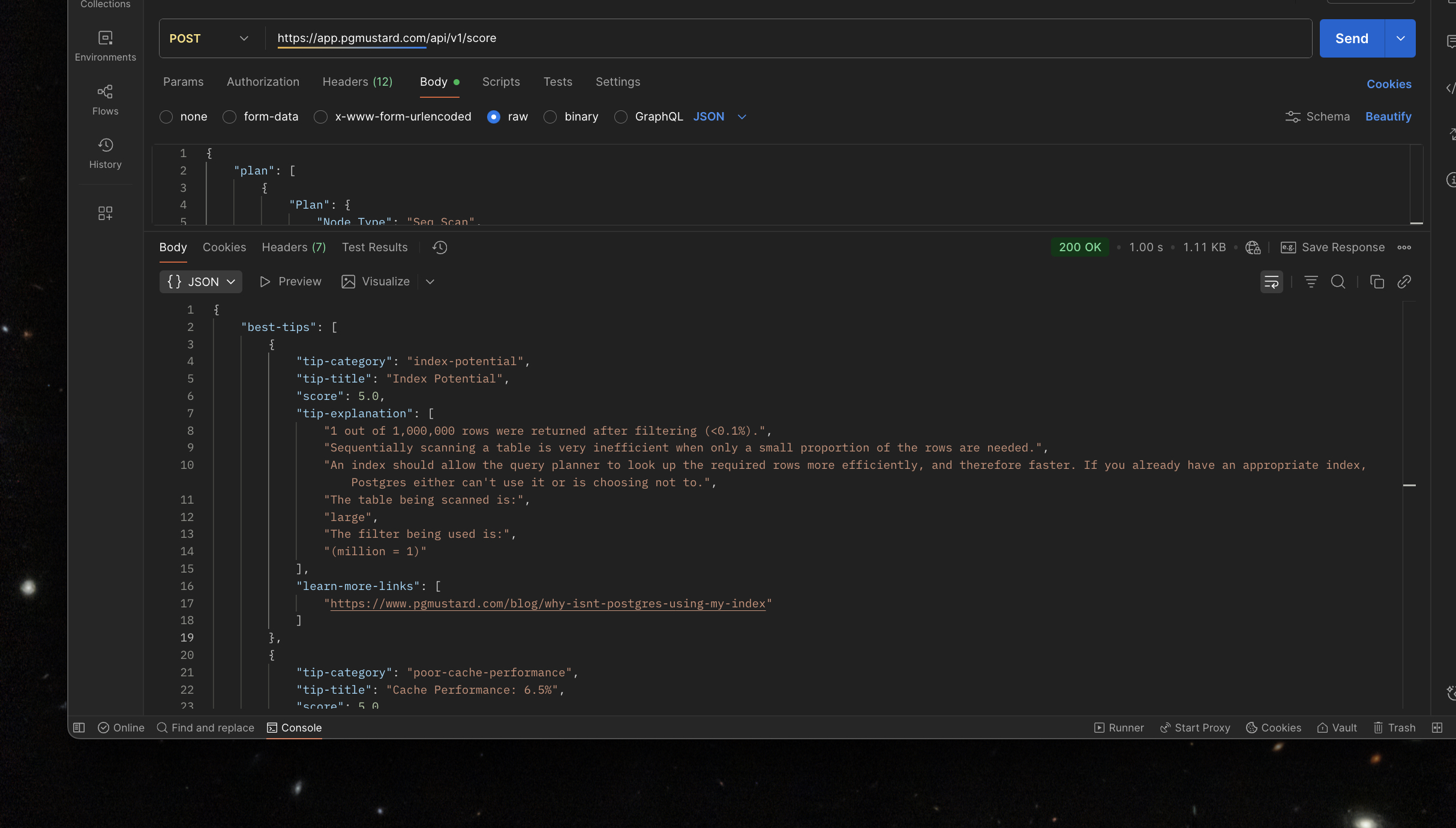Open response history clock icon
This screenshot has width=1456, height=828.
[x=440, y=247]
